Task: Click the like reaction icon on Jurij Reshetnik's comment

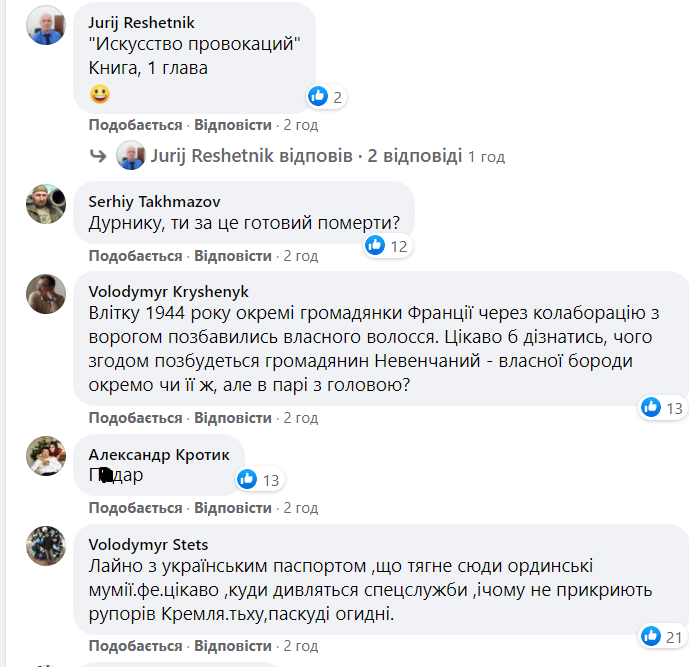Action: point(318,96)
